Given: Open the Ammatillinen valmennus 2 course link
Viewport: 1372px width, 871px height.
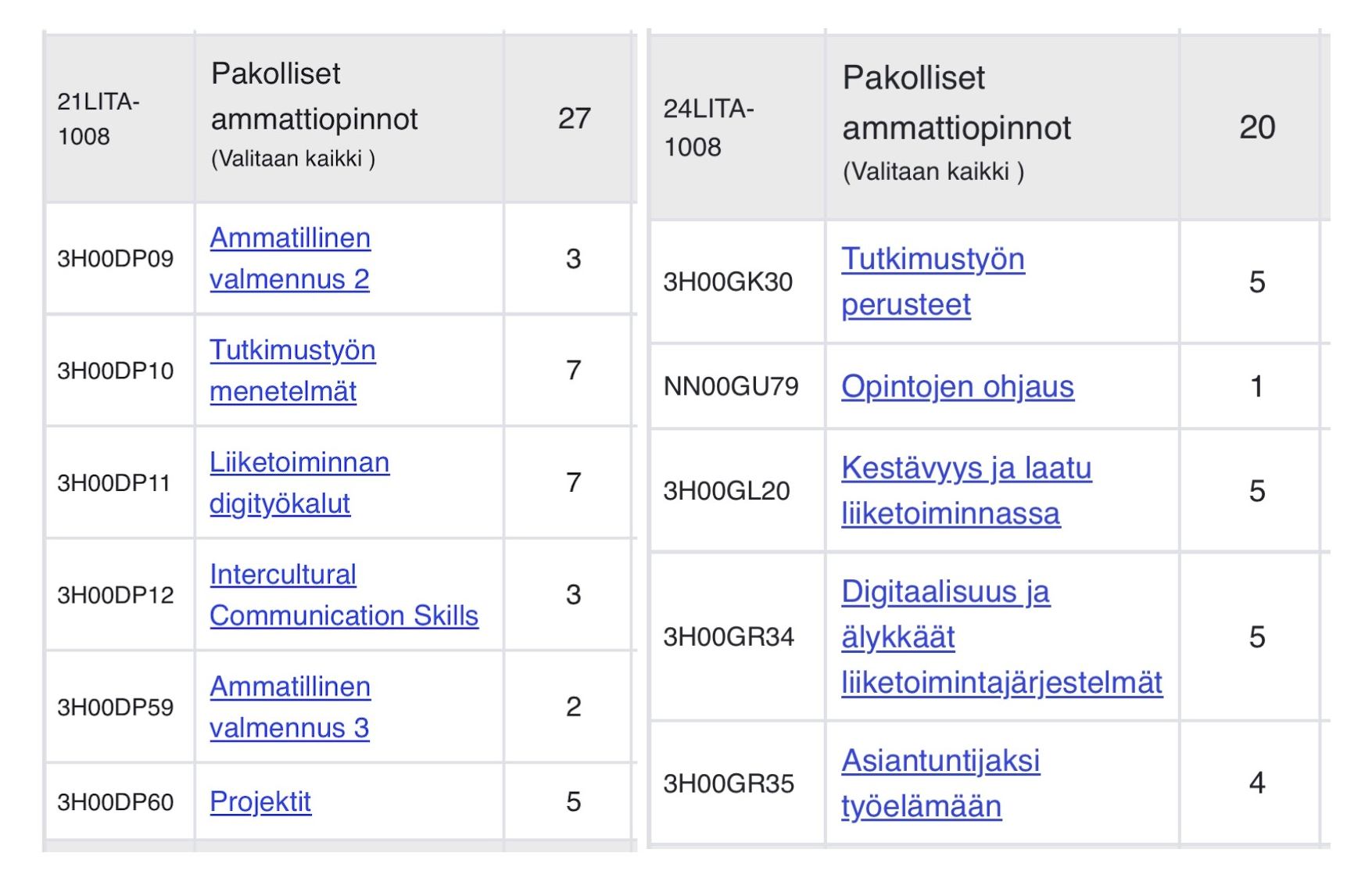Looking at the screenshot, I should 289,258.
